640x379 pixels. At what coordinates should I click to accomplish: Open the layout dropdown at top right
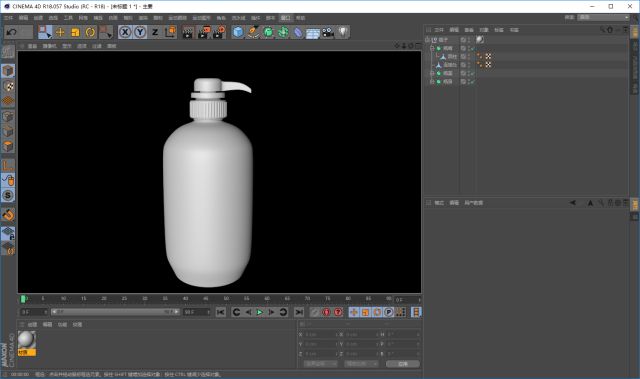point(603,17)
